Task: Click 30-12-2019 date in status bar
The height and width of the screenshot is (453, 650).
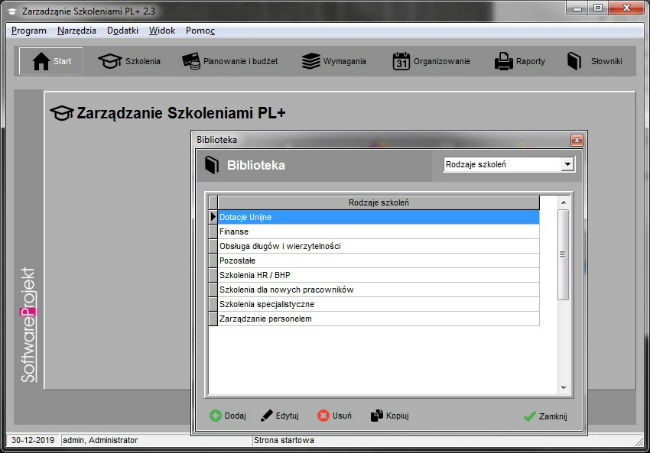Action: (x=33, y=440)
